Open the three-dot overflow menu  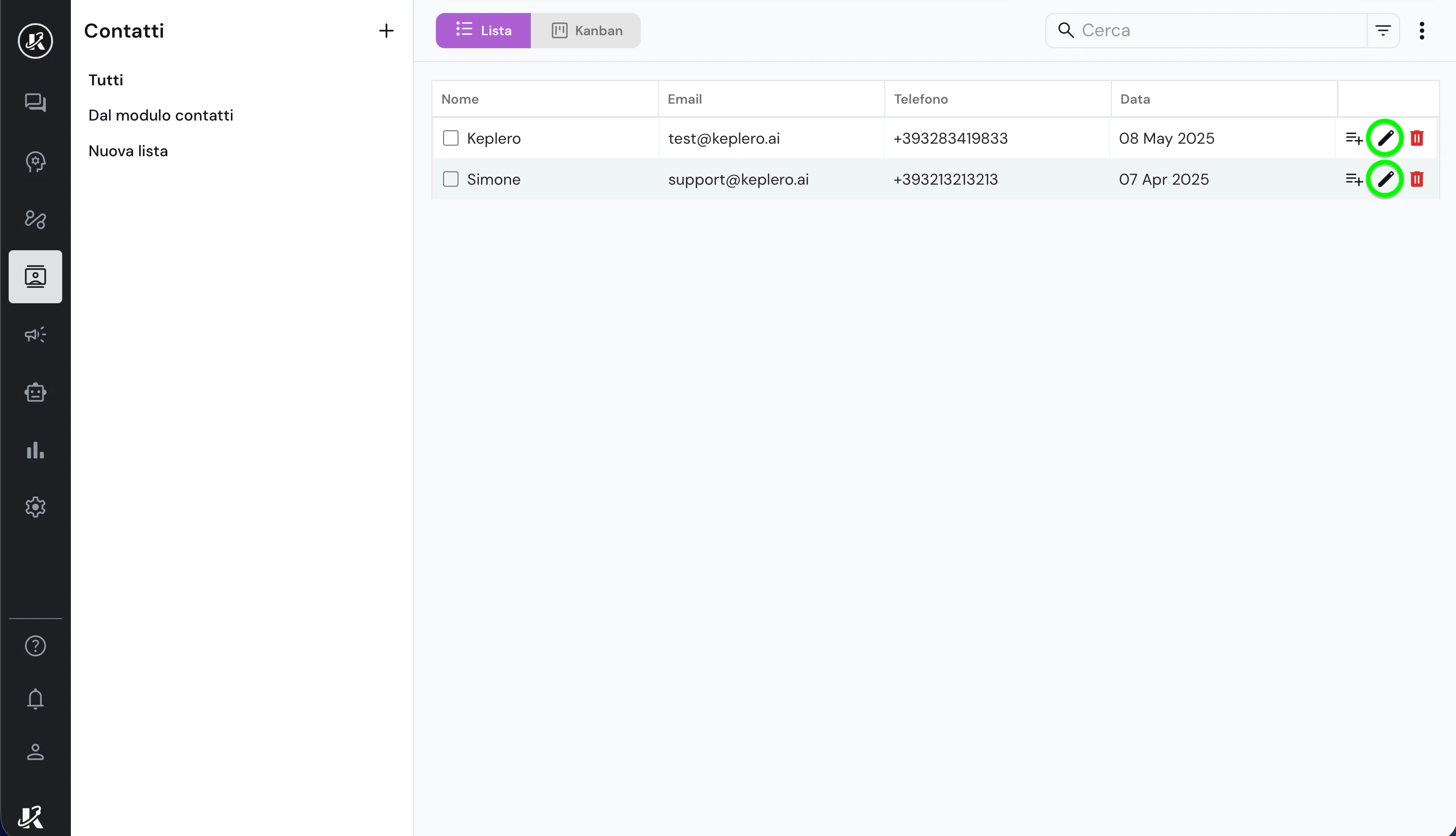coord(1422,30)
